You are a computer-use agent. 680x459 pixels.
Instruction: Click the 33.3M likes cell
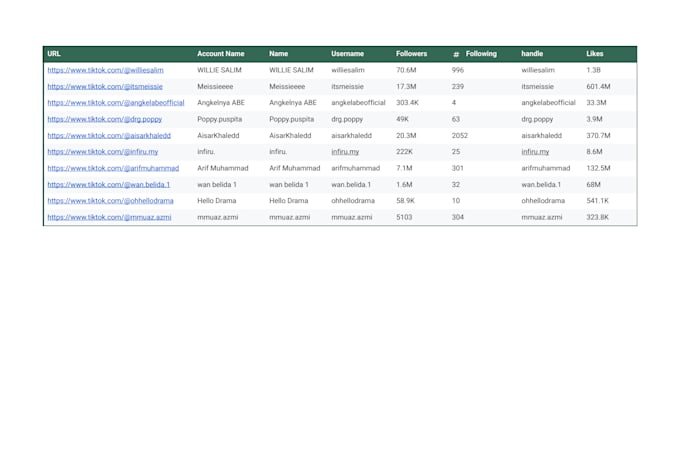(596, 103)
